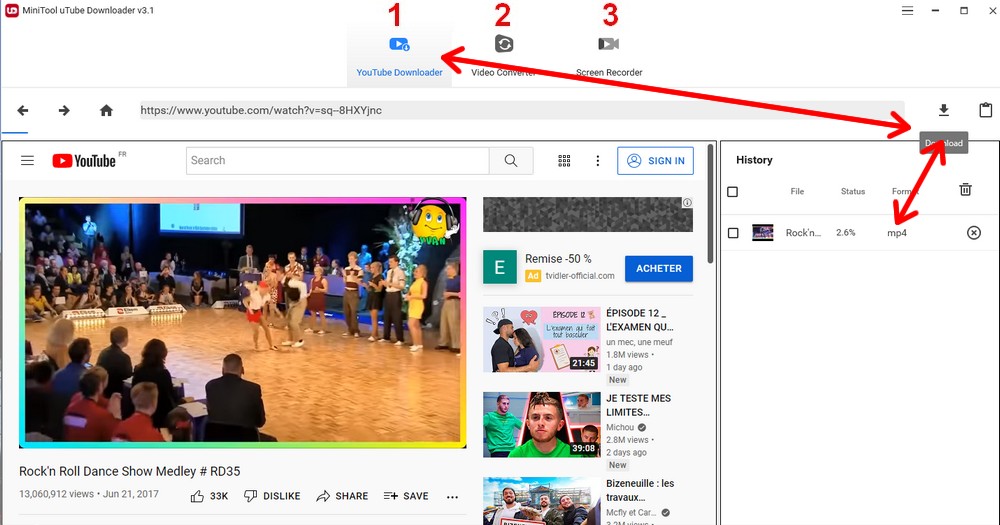Click the video title Rock'n Roll Dance Show Medley
1000x525 pixels.
[129, 471]
